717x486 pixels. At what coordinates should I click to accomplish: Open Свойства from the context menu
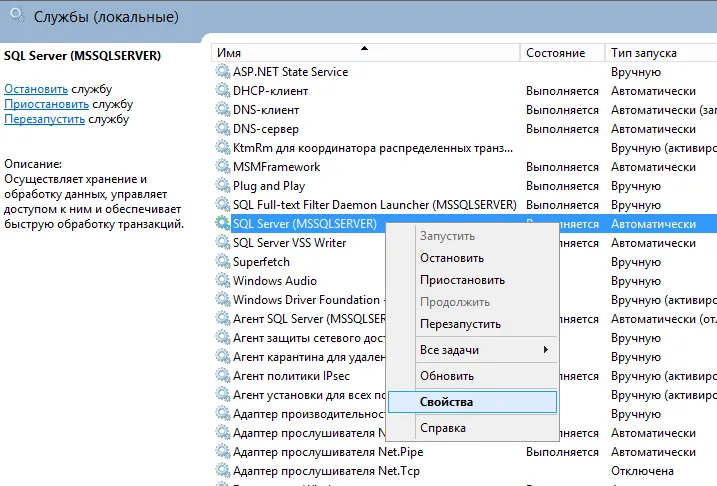pyautogui.click(x=472, y=402)
